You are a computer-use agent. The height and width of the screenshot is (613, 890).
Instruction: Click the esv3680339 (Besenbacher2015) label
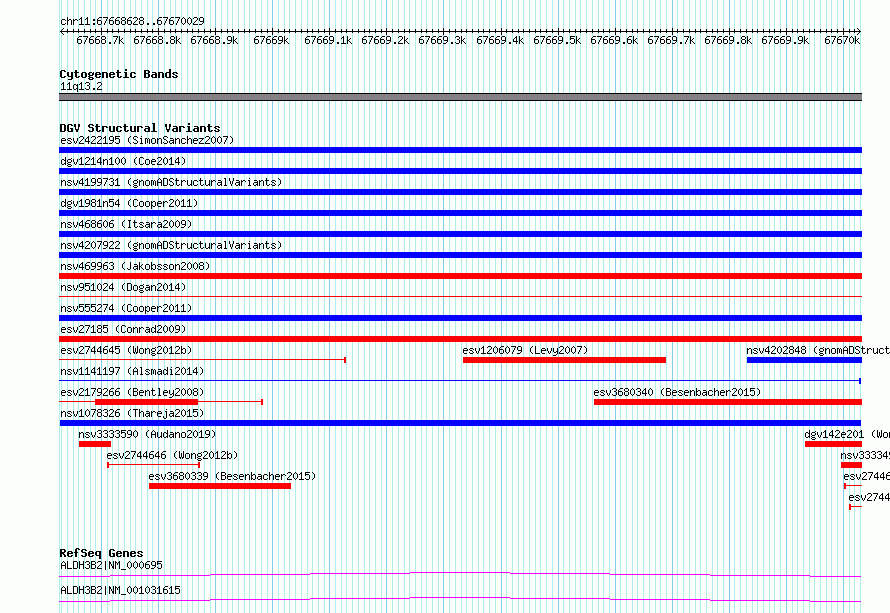(x=232, y=476)
